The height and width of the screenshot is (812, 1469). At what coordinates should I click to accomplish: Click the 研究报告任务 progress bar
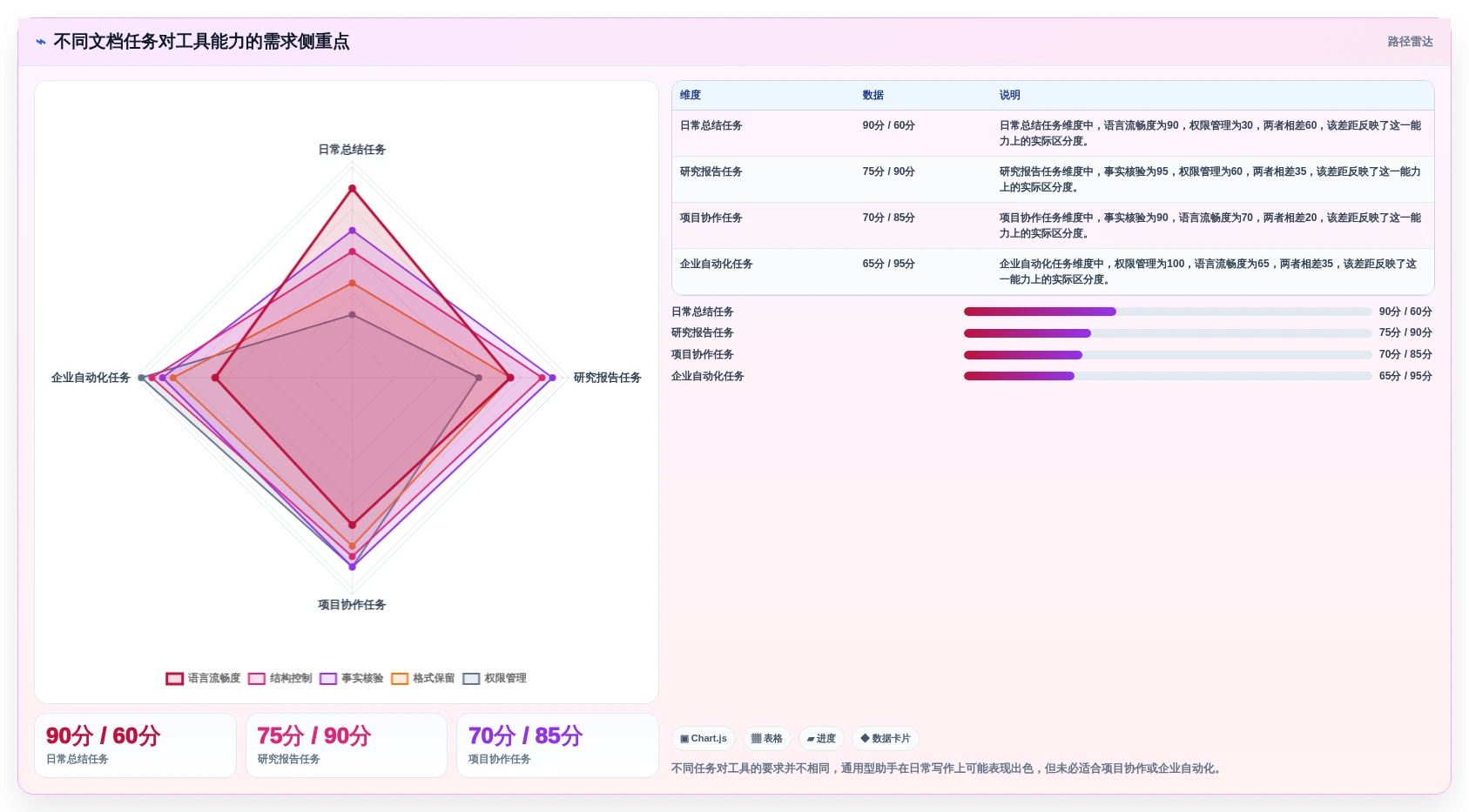click(x=1168, y=333)
